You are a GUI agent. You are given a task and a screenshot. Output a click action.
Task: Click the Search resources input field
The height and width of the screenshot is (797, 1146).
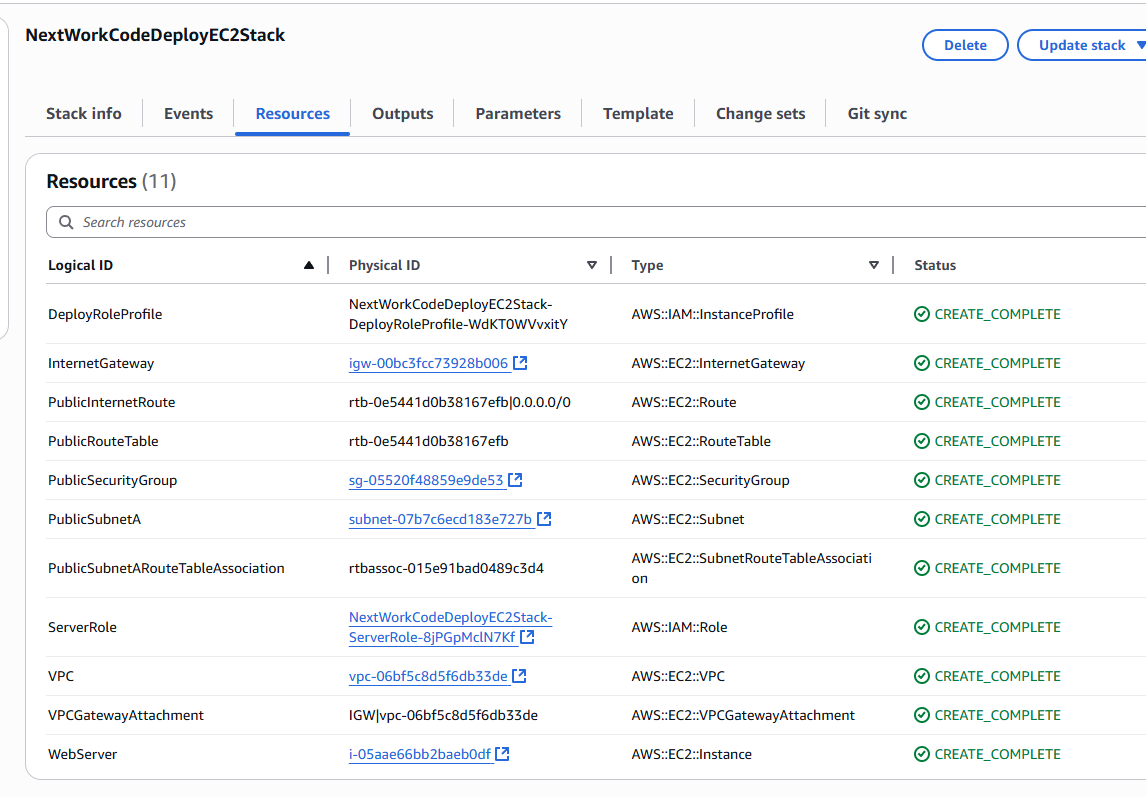tap(300, 222)
